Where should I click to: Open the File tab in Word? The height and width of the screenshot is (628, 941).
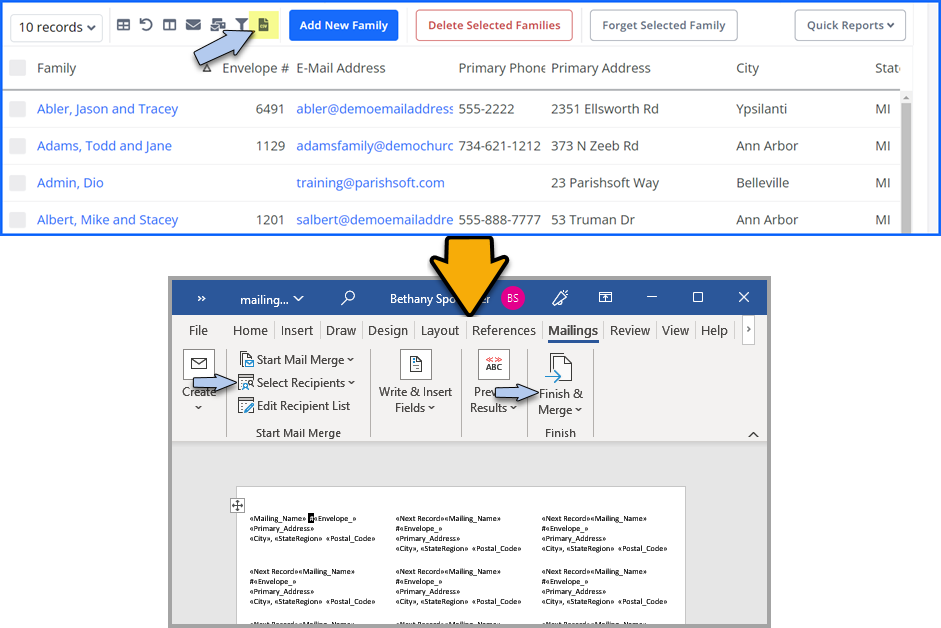pyautogui.click(x=198, y=331)
